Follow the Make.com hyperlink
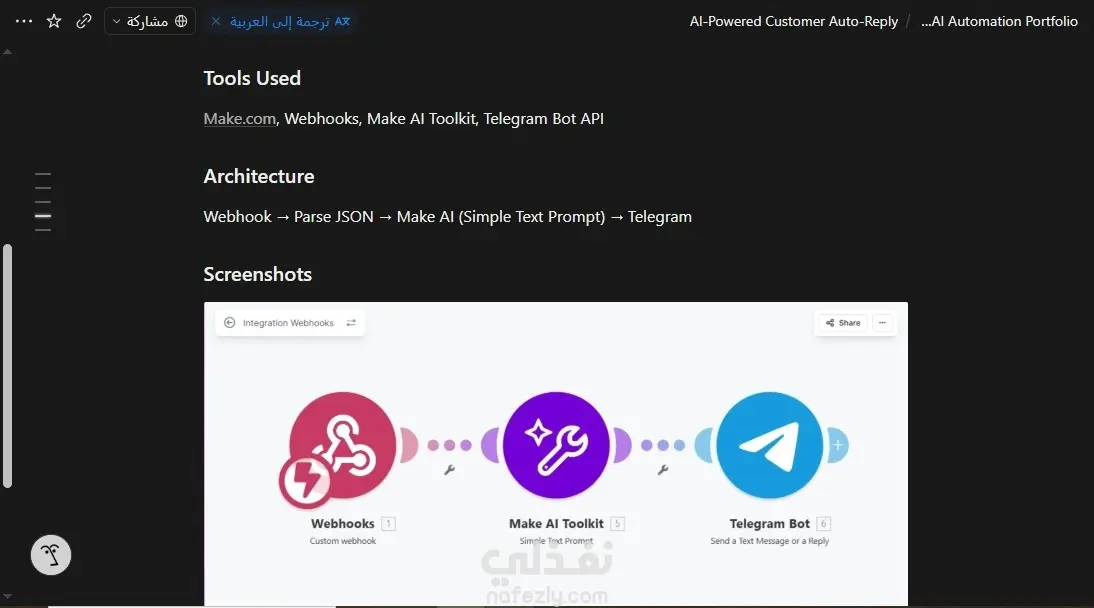 tap(239, 119)
